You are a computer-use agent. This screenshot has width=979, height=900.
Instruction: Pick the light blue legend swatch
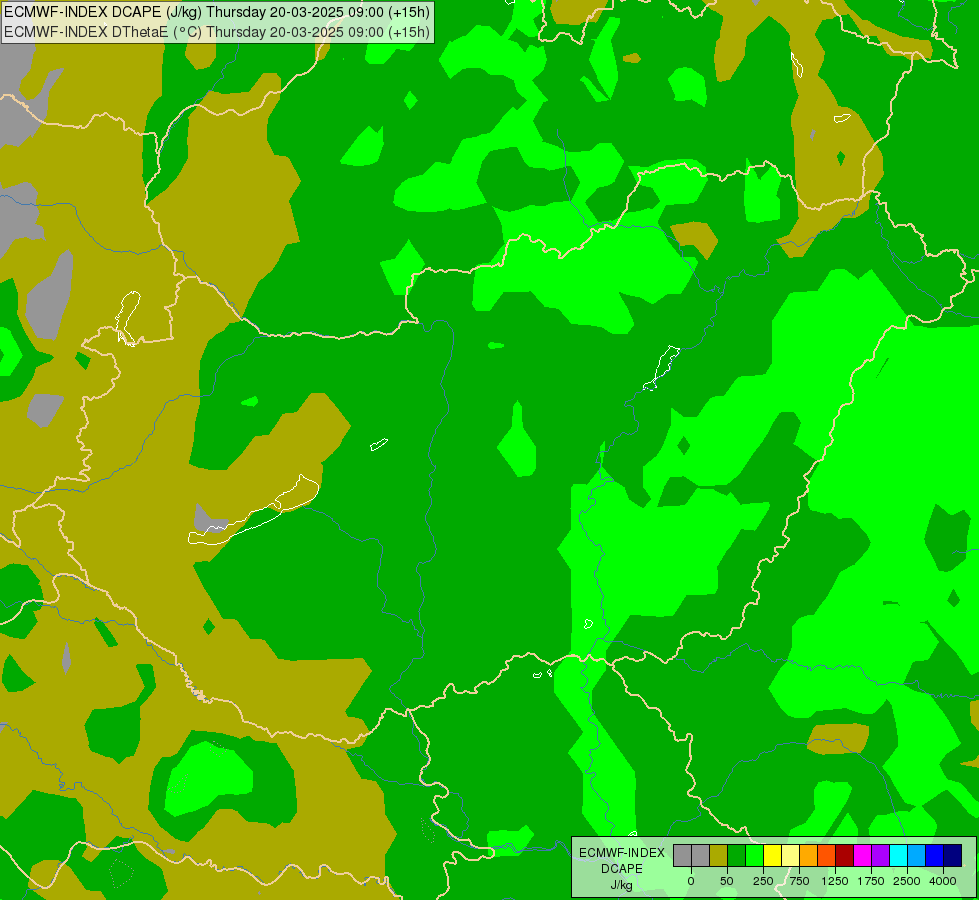[x=917, y=856]
